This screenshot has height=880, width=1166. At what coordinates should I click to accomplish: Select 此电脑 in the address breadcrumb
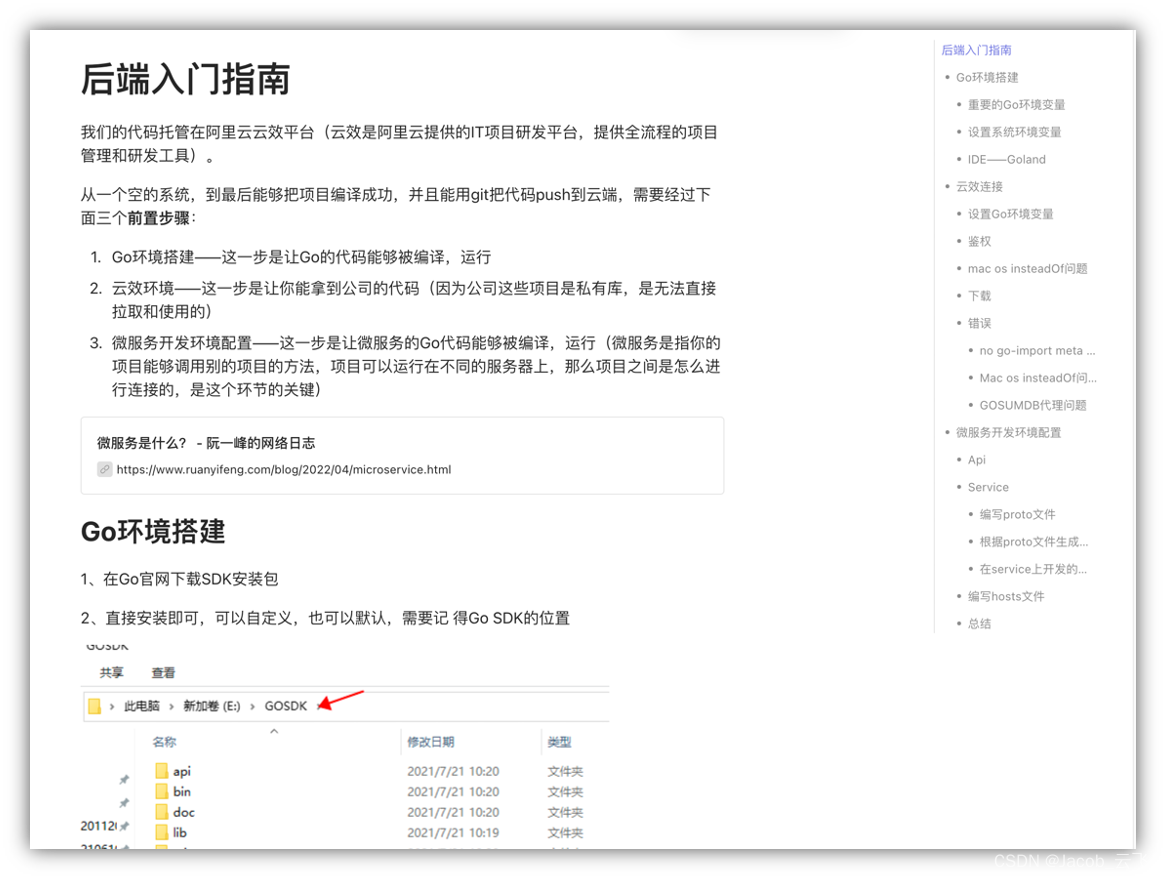point(141,706)
